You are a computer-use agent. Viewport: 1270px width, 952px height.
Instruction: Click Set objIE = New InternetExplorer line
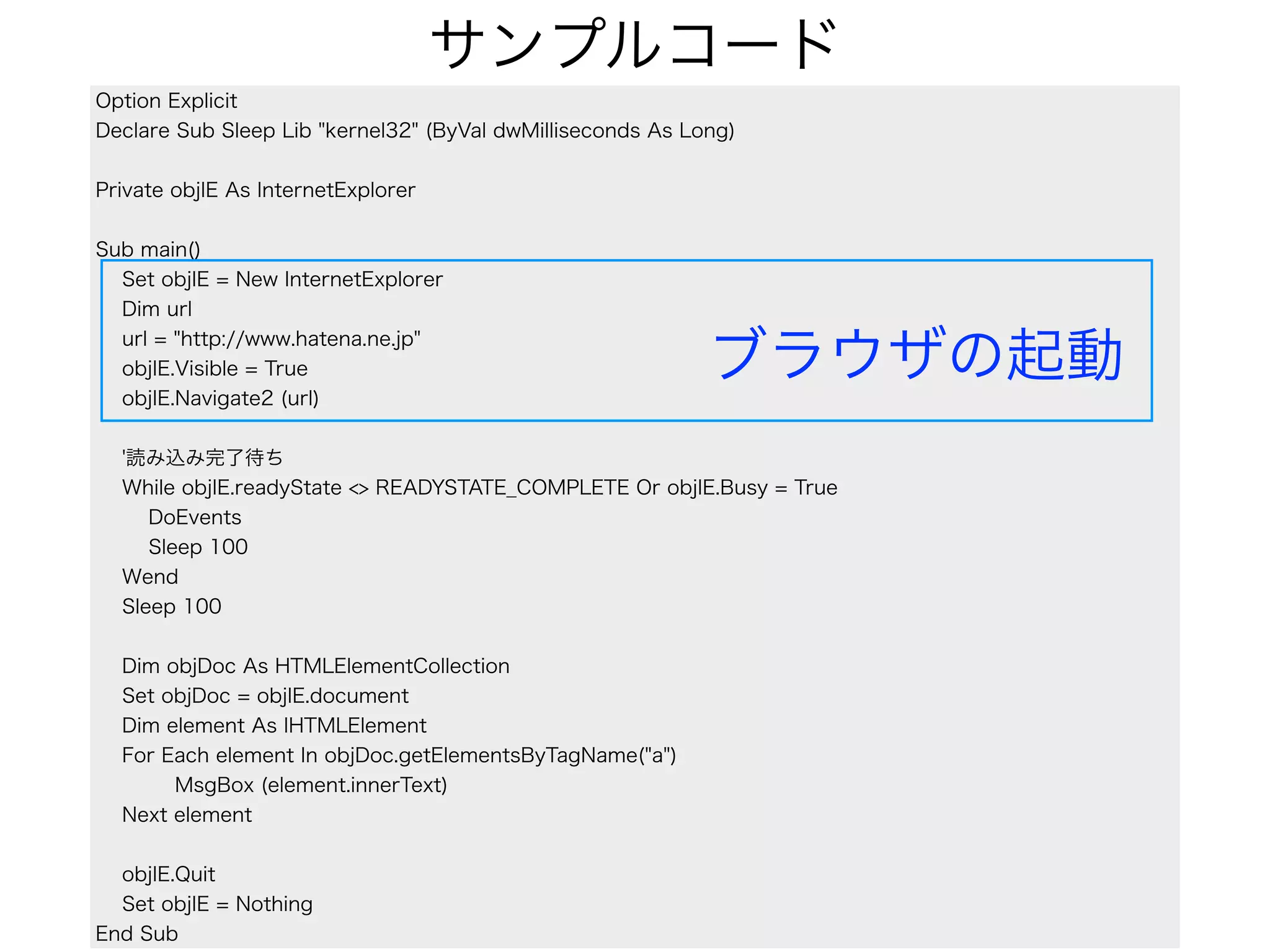point(282,279)
